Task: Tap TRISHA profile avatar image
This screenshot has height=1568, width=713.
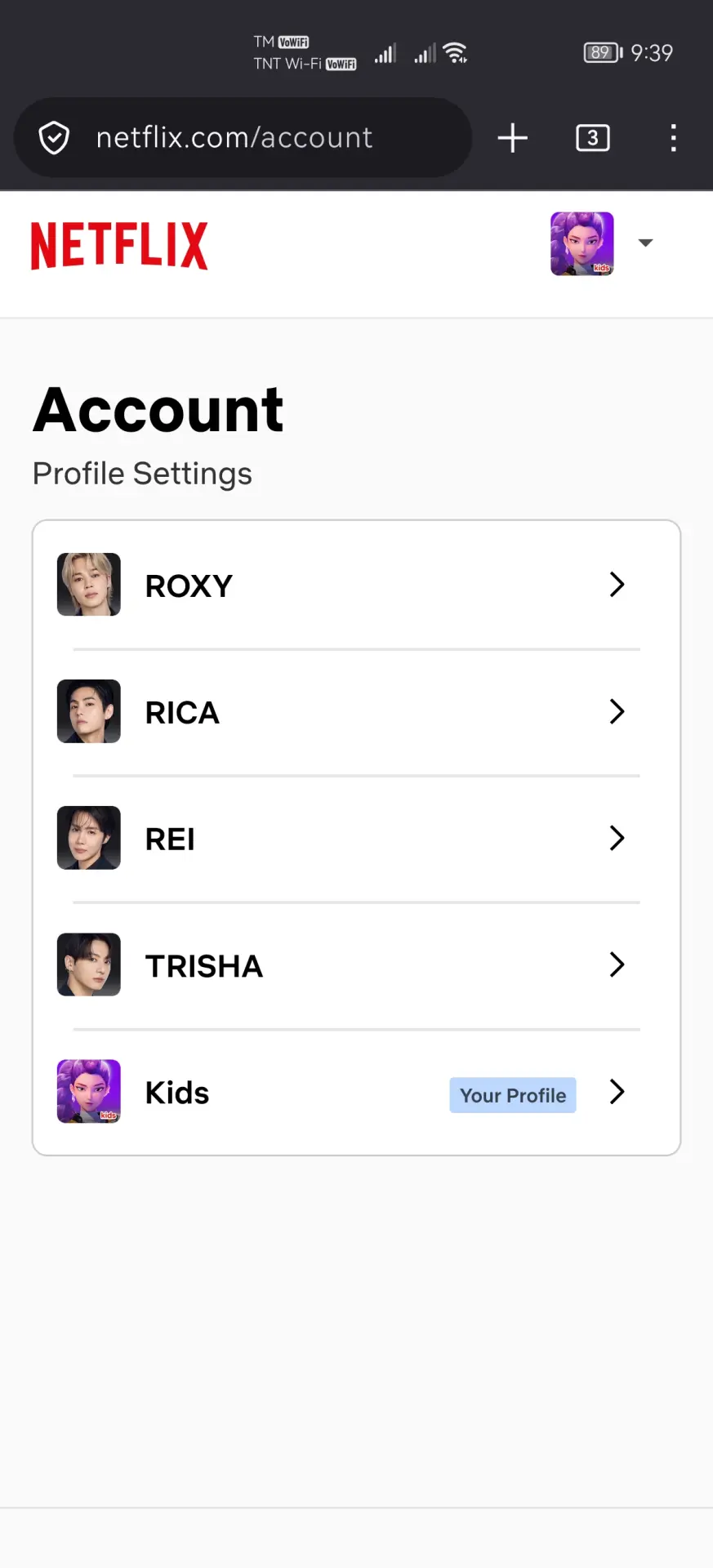Action: [x=89, y=964]
